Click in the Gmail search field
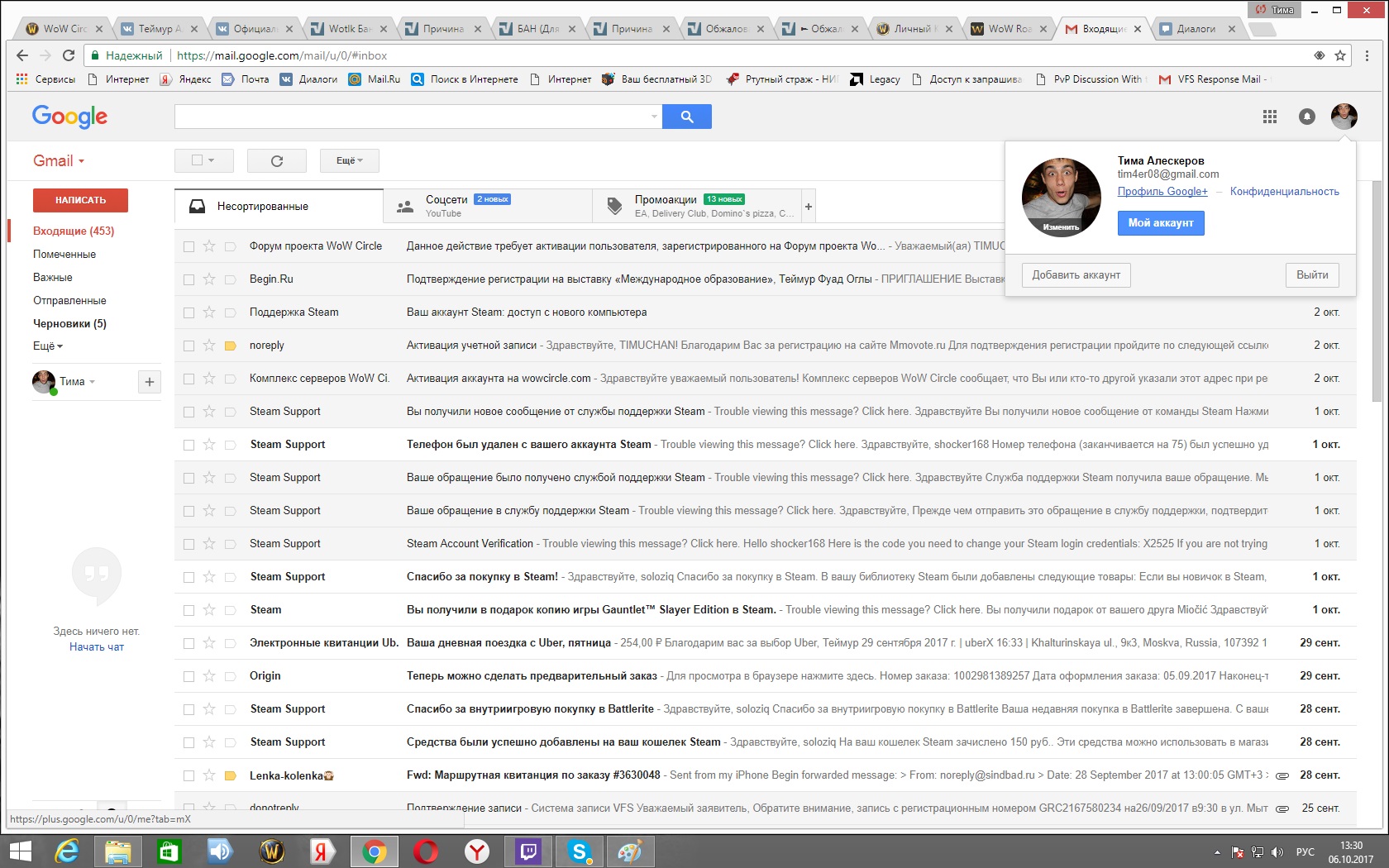Screen dimensions: 1389x868 pyautogui.click(x=413, y=117)
